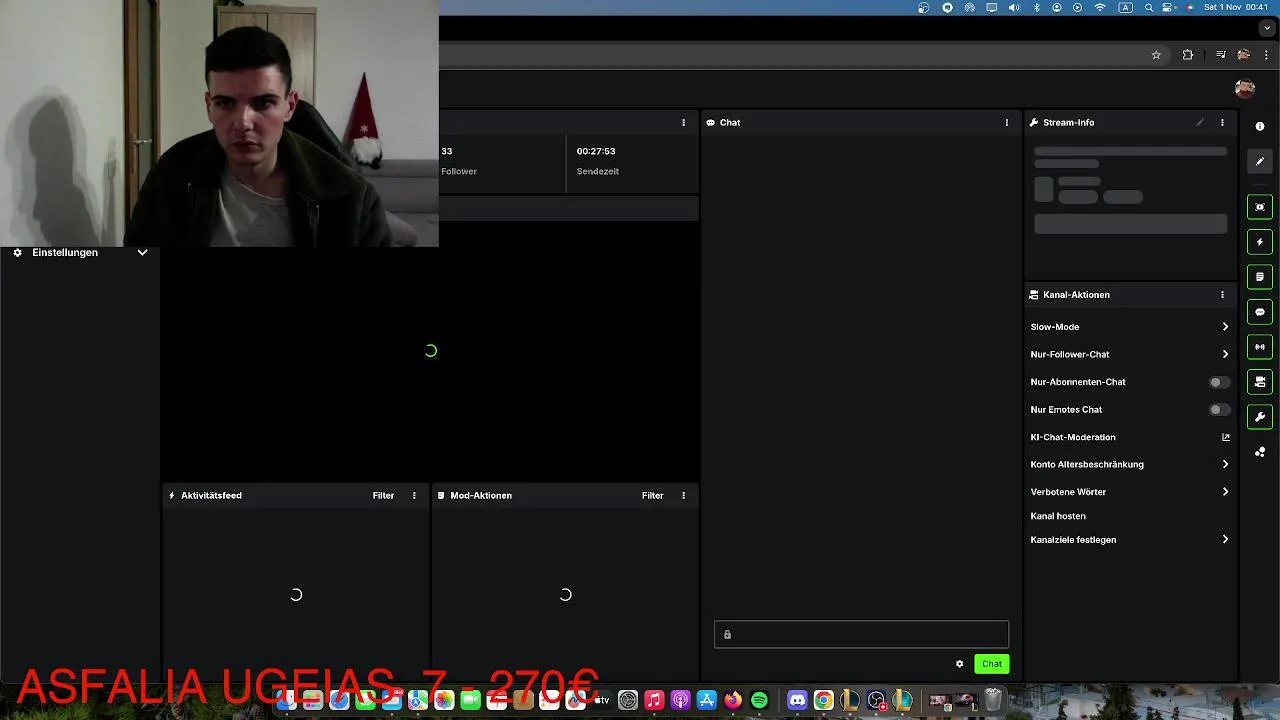This screenshot has height=720, width=1280.
Task: Open stats panel three-dot menu above Sendezeit
Action: click(x=684, y=122)
